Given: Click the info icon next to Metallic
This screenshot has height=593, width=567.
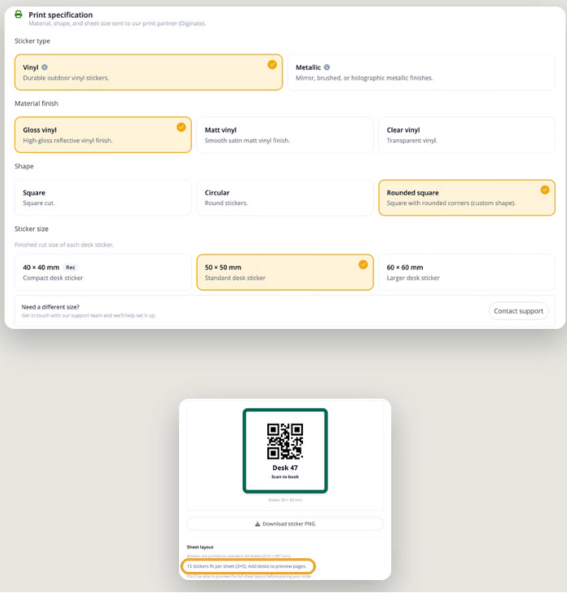Looking at the screenshot, I should tap(327, 67).
